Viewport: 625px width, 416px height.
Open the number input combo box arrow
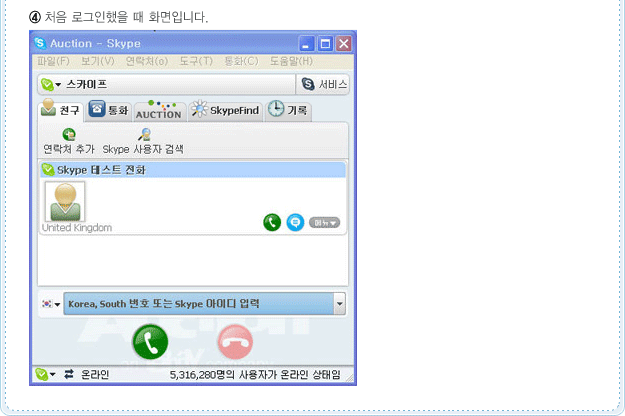pyautogui.click(x=339, y=304)
